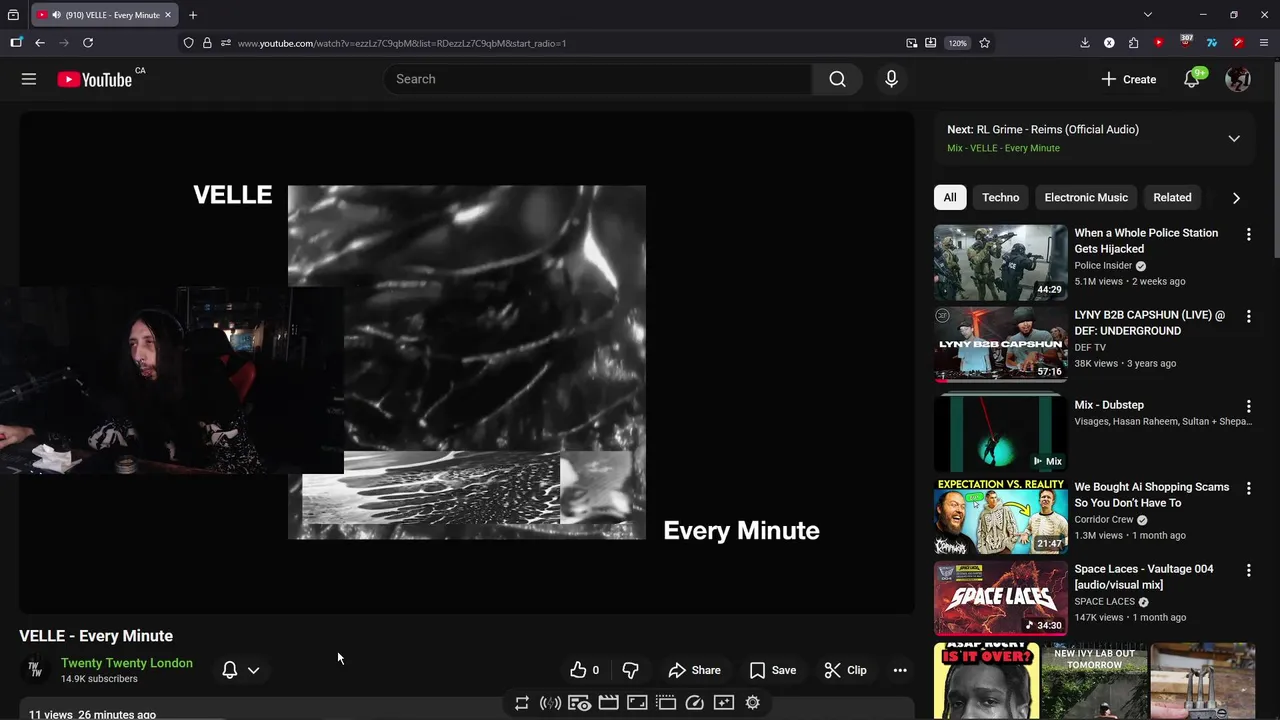This screenshot has height=720, width=1280.
Task: Open options for Mix - Dubstep
Action: point(1248,406)
